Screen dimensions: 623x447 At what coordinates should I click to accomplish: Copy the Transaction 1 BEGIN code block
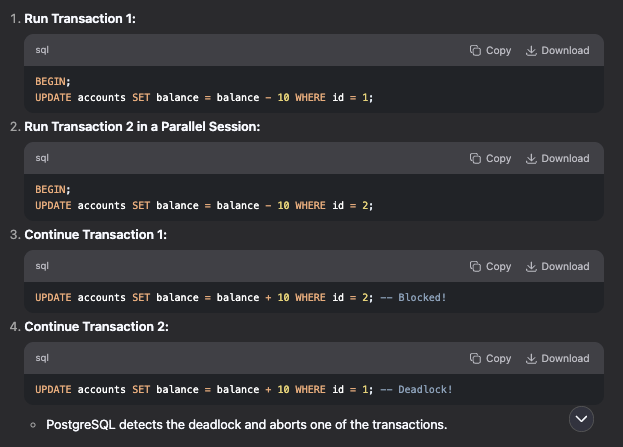coord(490,50)
